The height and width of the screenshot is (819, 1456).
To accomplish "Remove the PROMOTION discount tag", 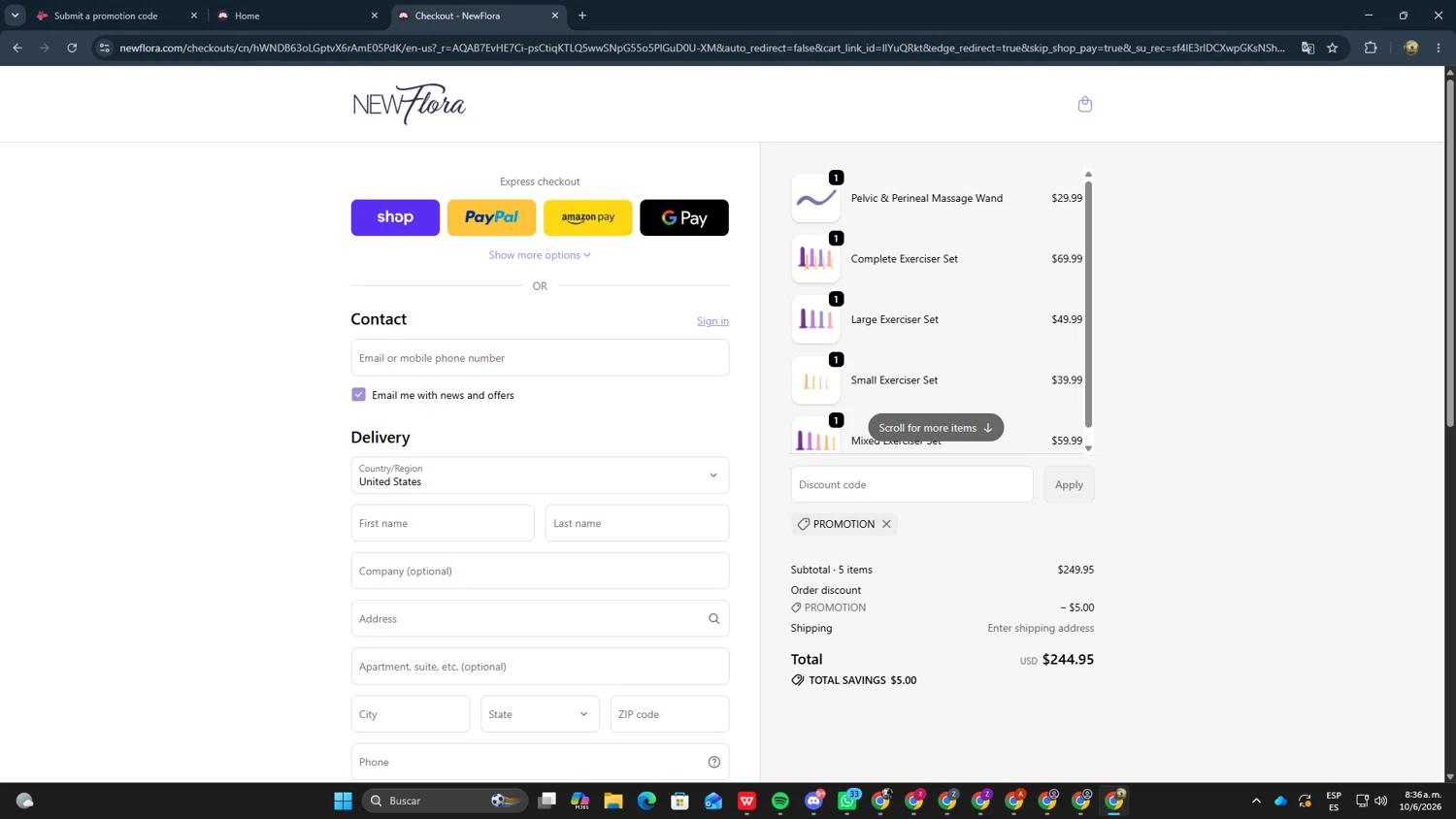I will (x=886, y=524).
